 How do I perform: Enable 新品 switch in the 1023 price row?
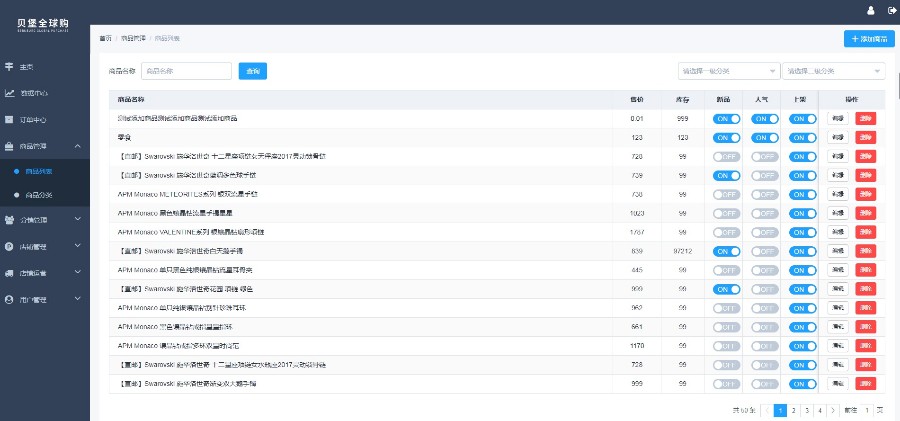(x=727, y=214)
